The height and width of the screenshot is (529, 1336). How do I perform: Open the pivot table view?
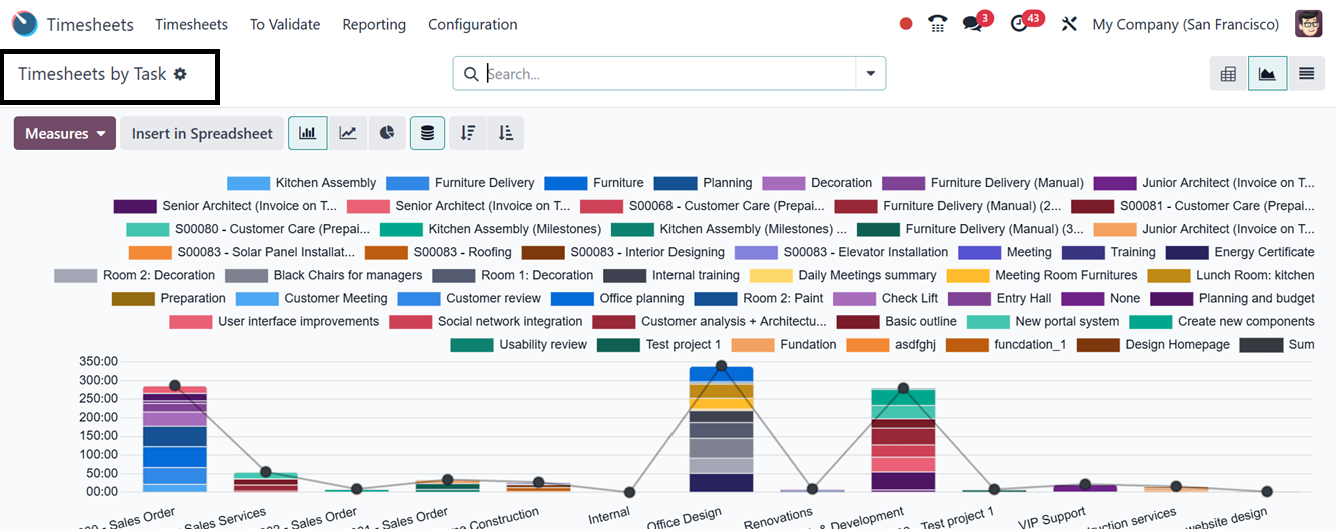click(x=1228, y=73)
